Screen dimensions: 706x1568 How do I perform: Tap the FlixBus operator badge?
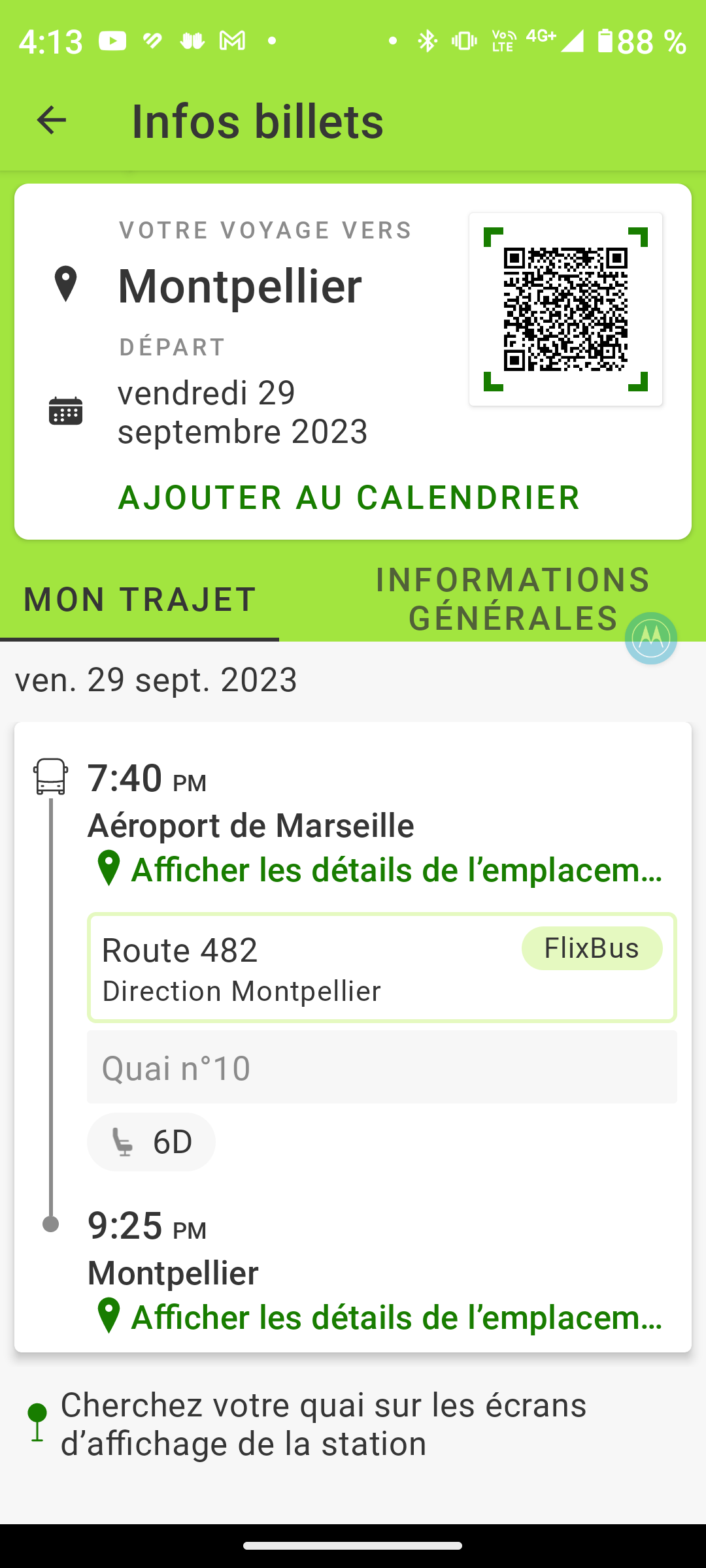click(x=592, y=949)
